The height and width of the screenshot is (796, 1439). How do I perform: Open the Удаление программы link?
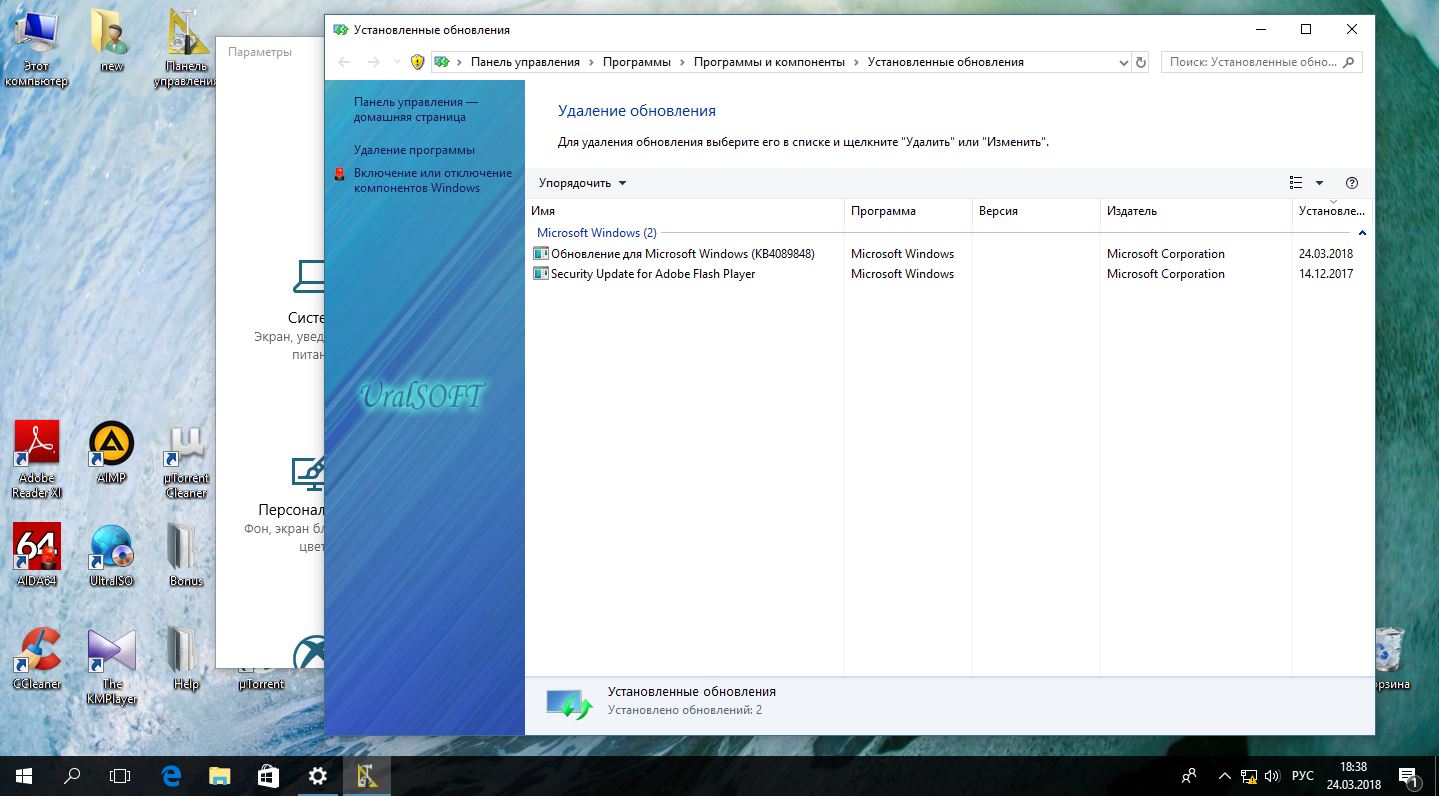click(414, 150)
